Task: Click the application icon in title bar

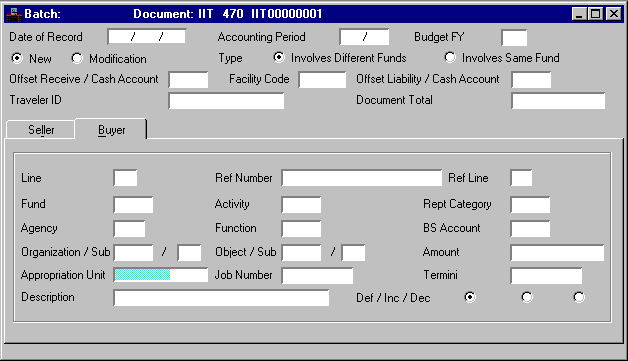Action: 14,14
